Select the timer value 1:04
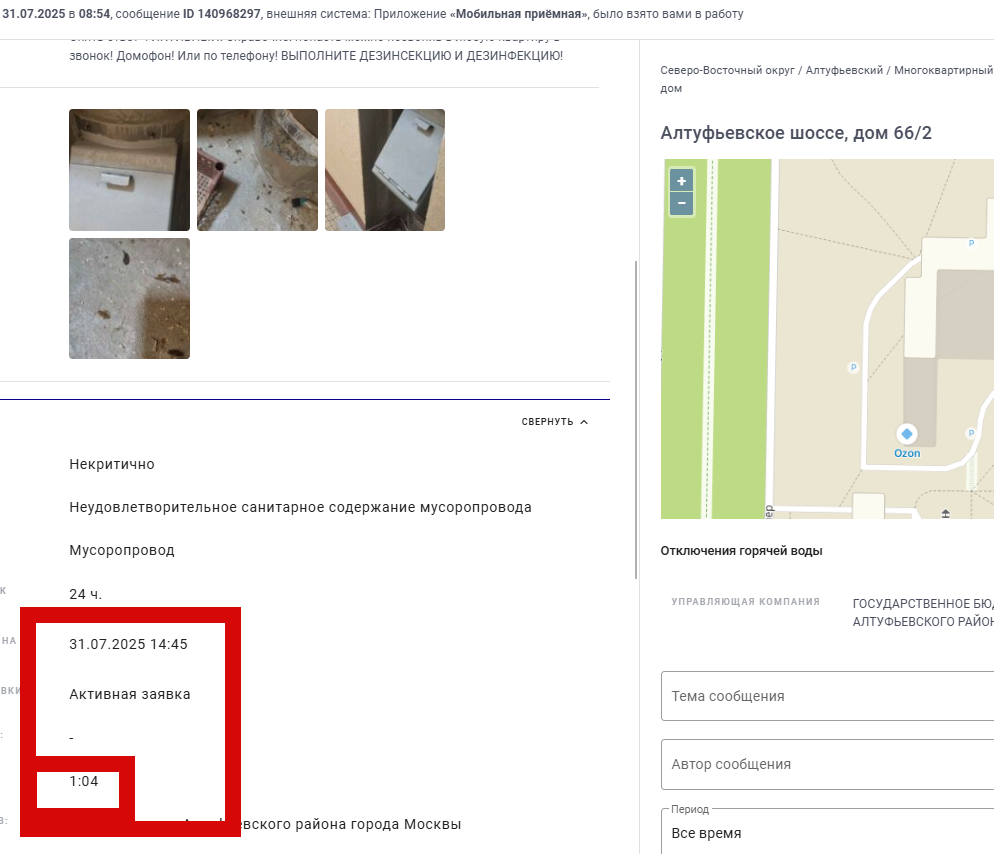This screenshot has height=854, width=994. 84,781
